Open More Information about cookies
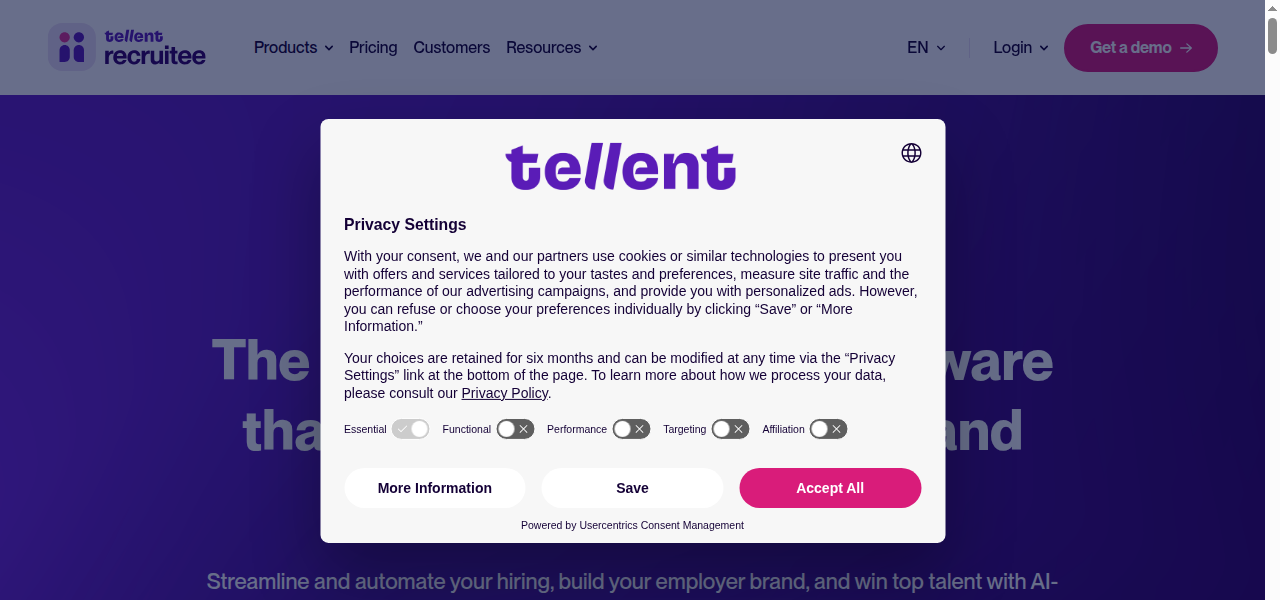Viewport: 1280px width, 600px height. pyautogui.click(x=435, y=488)
